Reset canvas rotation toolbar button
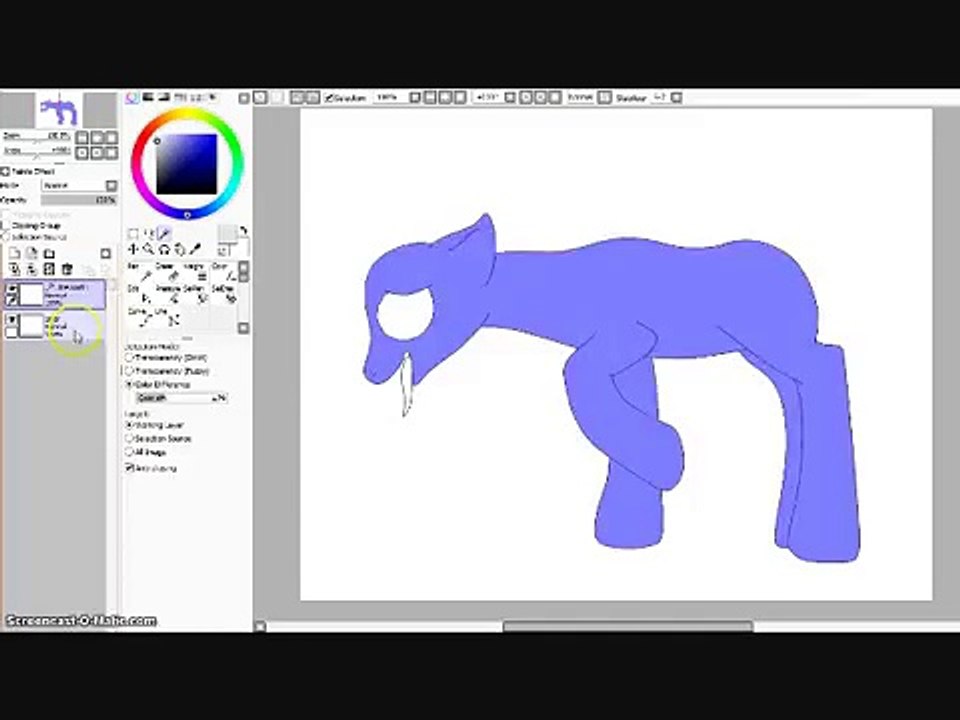The height and width of the screenshot is (720, 960). point(555,97)
